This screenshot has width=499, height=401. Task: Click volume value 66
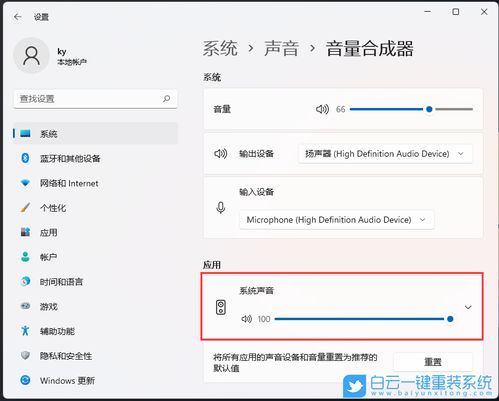tap(340, 109)
